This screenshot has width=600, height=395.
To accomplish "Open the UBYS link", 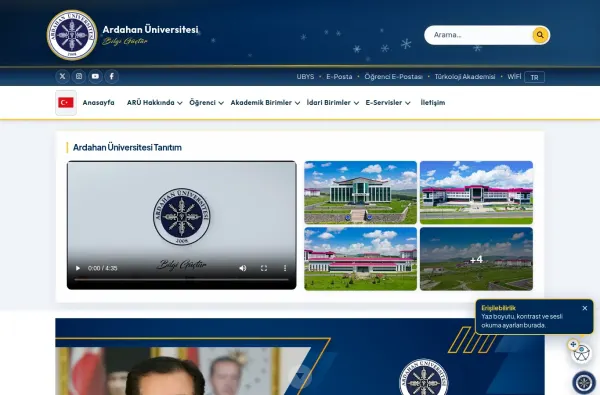I will pyautogui.click(x=305, y=77).
